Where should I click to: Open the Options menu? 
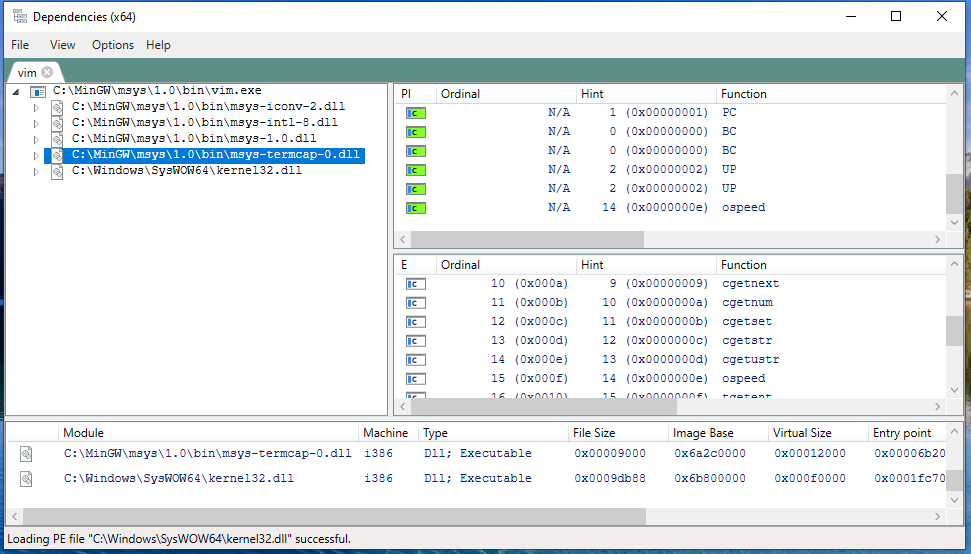[112, 45]
